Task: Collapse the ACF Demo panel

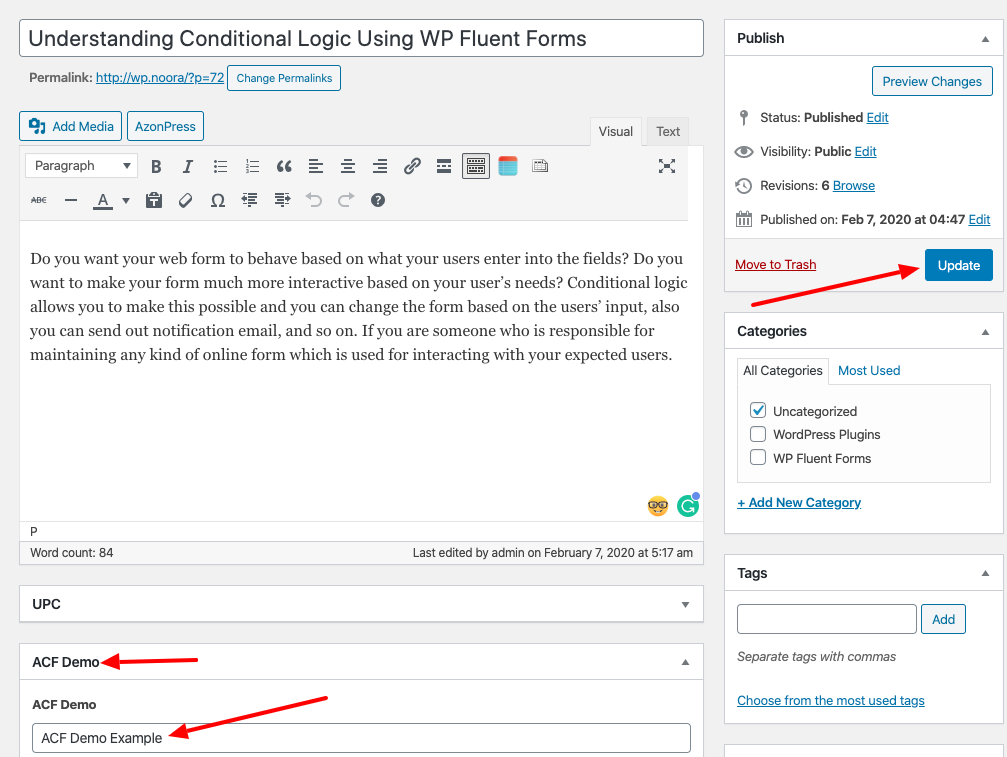Action: 685,662
